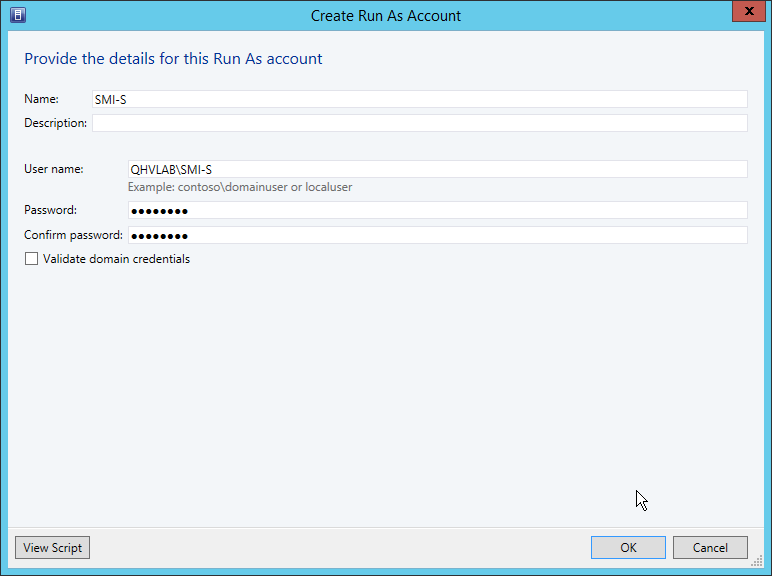The height and width of the screenshot is (576, 772).
Task: Click into the Name field containing SMI-S
Action: tap(419, 99)
